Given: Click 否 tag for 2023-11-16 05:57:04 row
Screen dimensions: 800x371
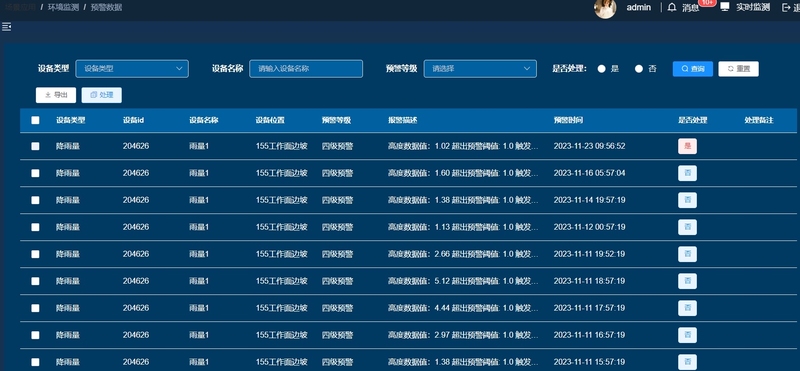Looking at the screenshot, I should [x=687, y=174].
